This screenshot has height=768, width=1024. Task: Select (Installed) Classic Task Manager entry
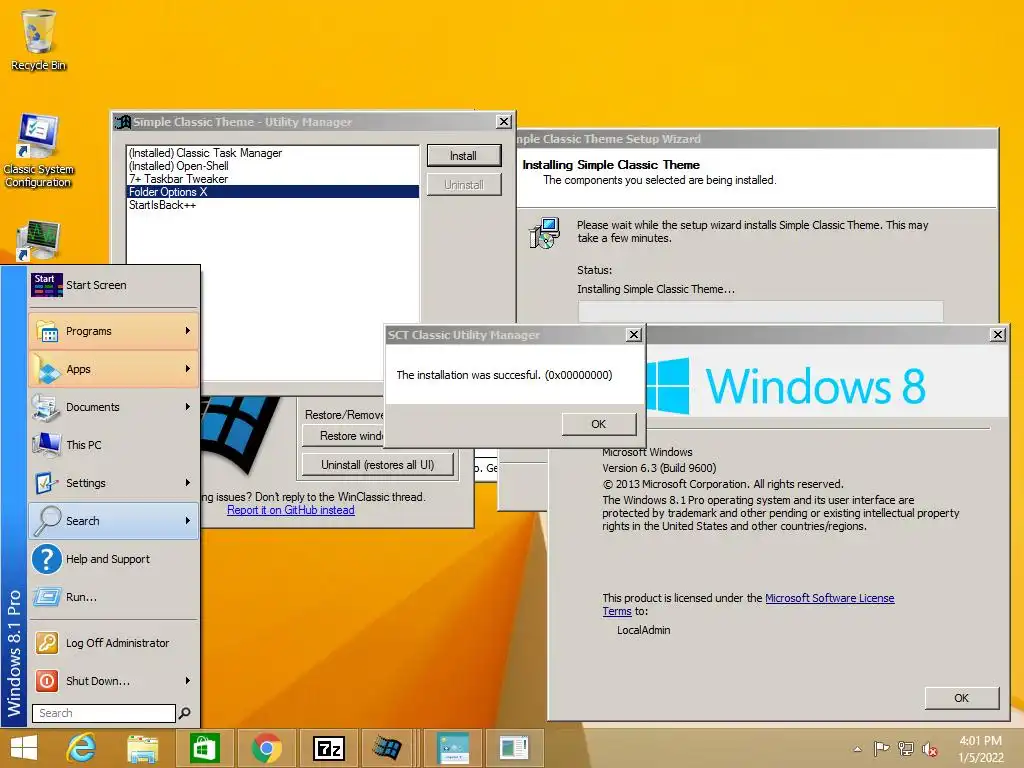[x=272, y=153]
